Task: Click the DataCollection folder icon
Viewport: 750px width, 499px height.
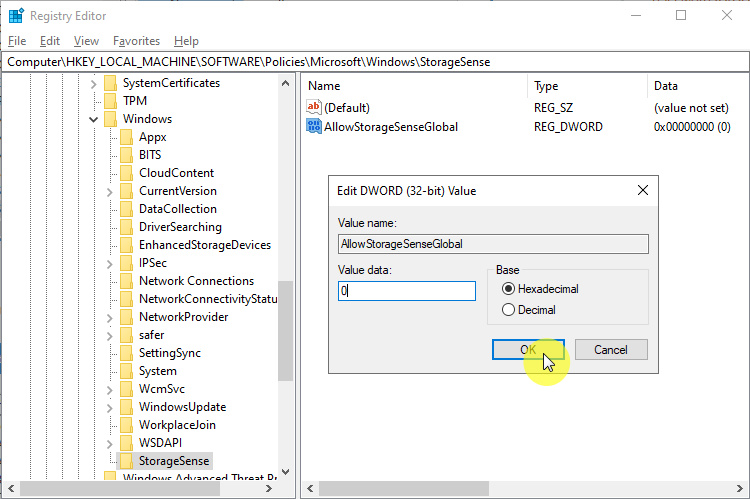Action: pos(126,209)
